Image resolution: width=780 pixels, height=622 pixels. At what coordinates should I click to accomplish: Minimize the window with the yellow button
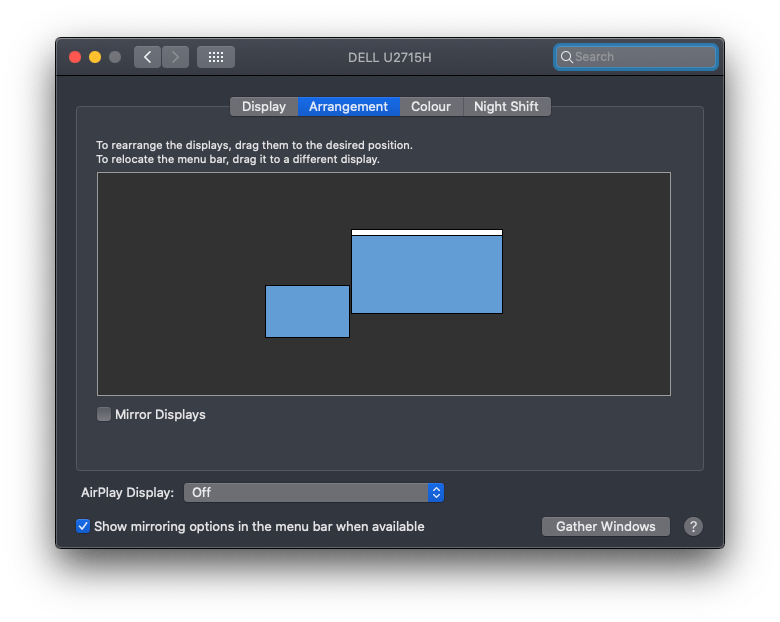(95, 57)
